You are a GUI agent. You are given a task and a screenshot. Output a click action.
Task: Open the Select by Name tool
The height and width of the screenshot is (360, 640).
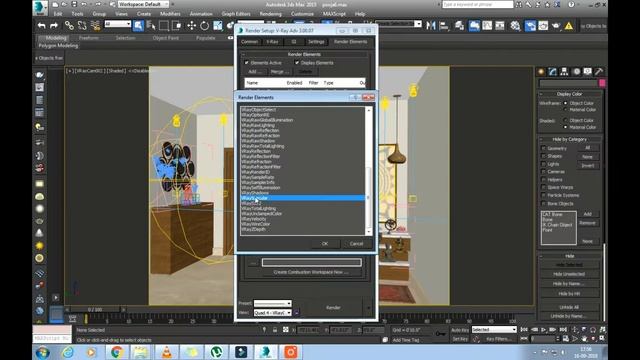(x=151, y=26)
